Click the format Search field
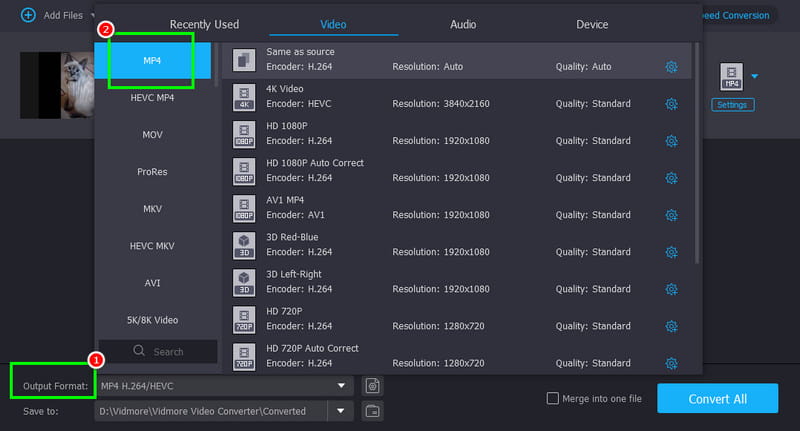The height and width of the screenshot is (431, 800). pyautogui.click(x=158, y=352)
